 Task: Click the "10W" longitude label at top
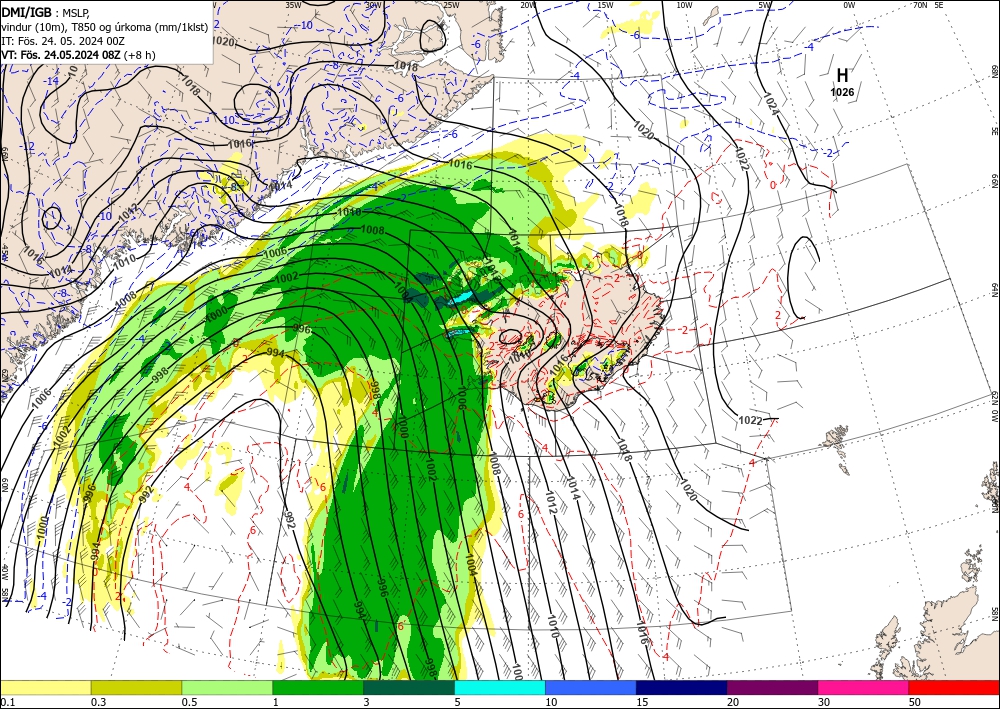[684, 5]
